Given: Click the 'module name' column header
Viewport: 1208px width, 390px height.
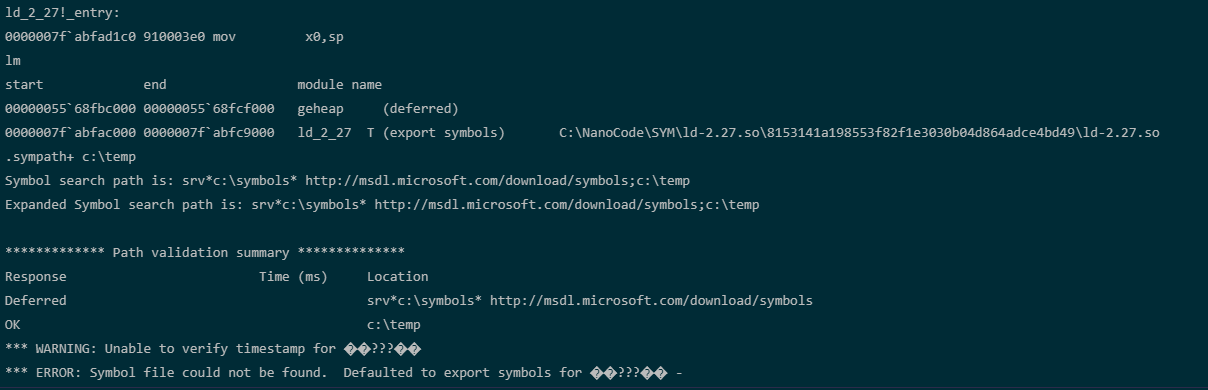Looking at the screenshot, I should point(339,85).
